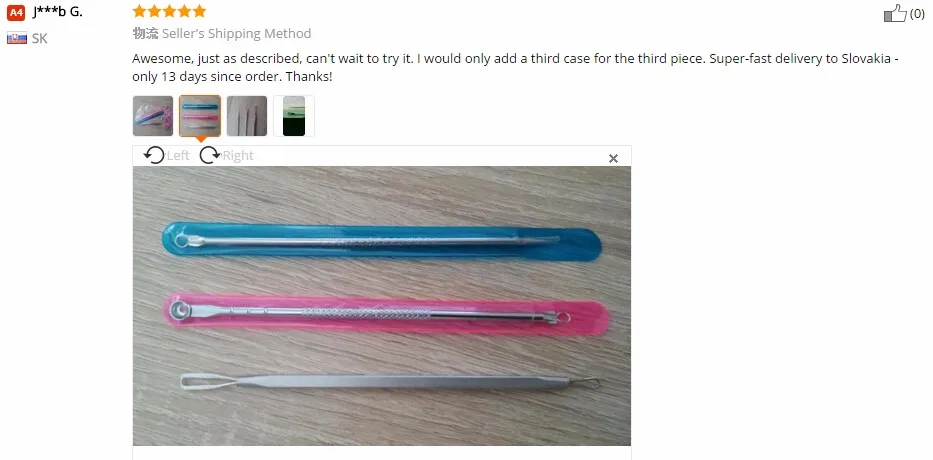The width and height of the screenshot is (933, 460).
Task: Click the review text starting with Awesome
Action: (515, 68)
